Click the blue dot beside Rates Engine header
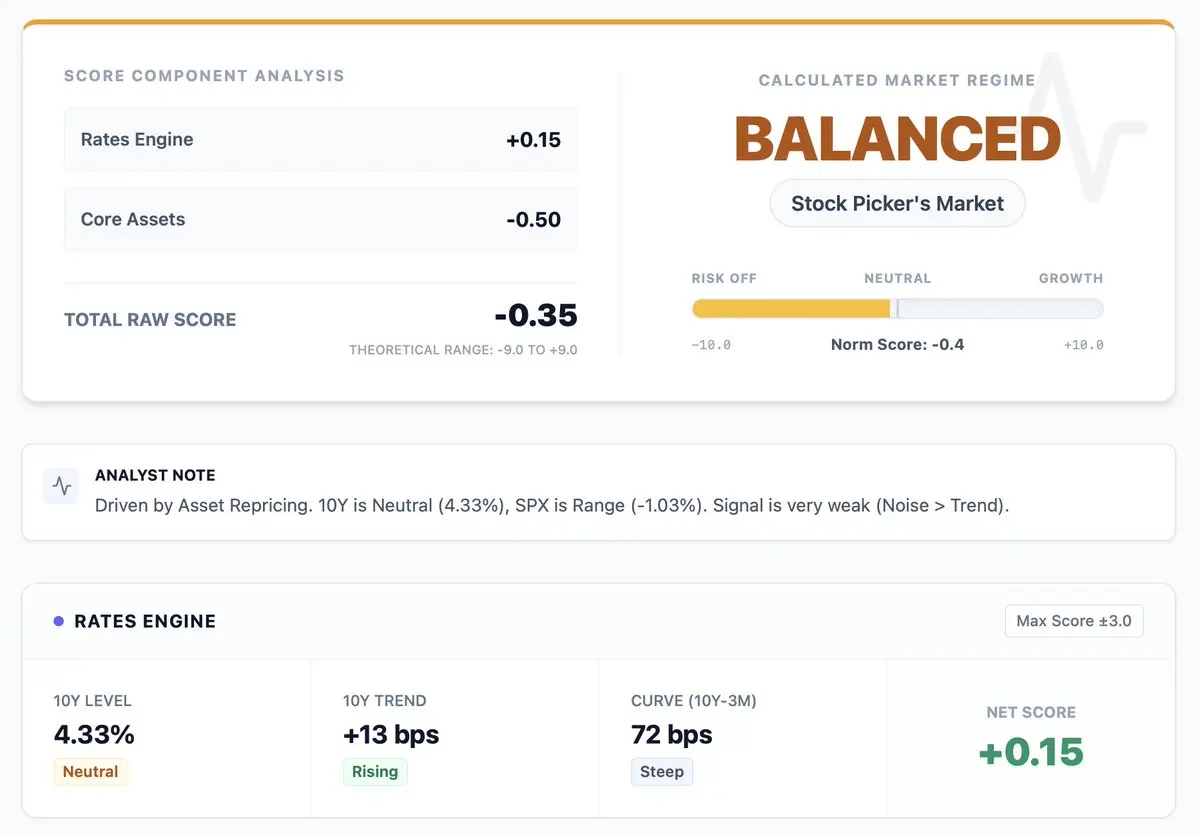The height and width of the screenshot is (835, 1200). 59,621
